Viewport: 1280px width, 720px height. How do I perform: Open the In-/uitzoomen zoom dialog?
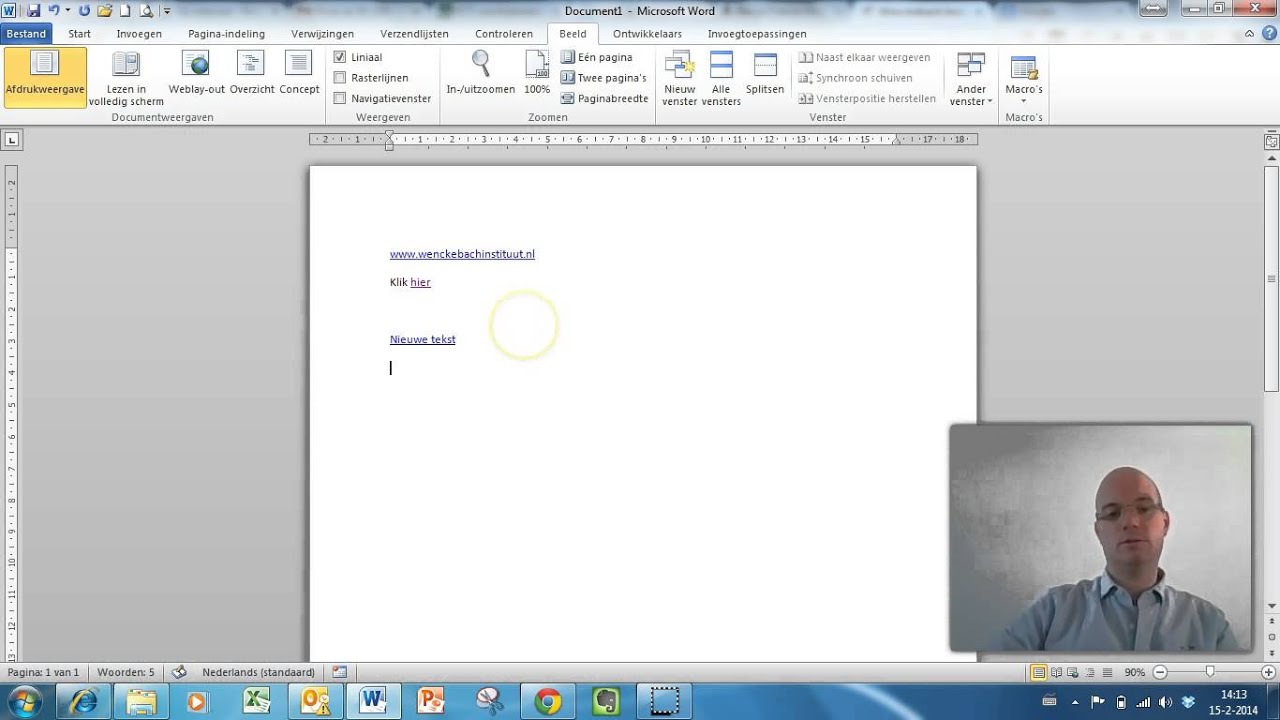(480, 74)
